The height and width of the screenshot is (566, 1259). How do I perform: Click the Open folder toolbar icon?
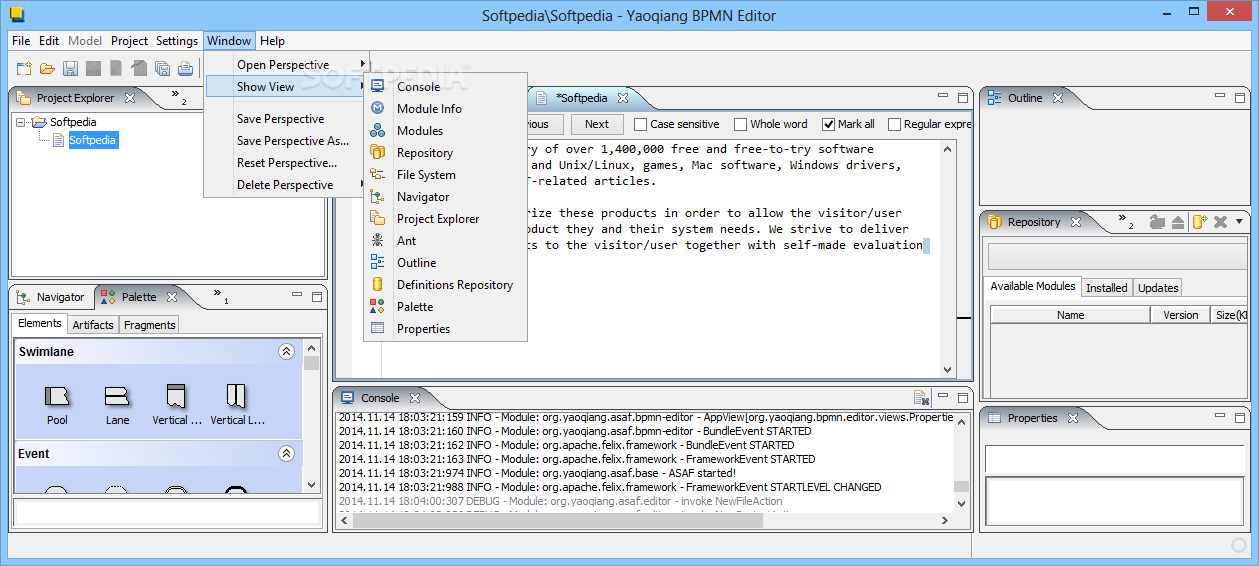[x=47, y=68]
